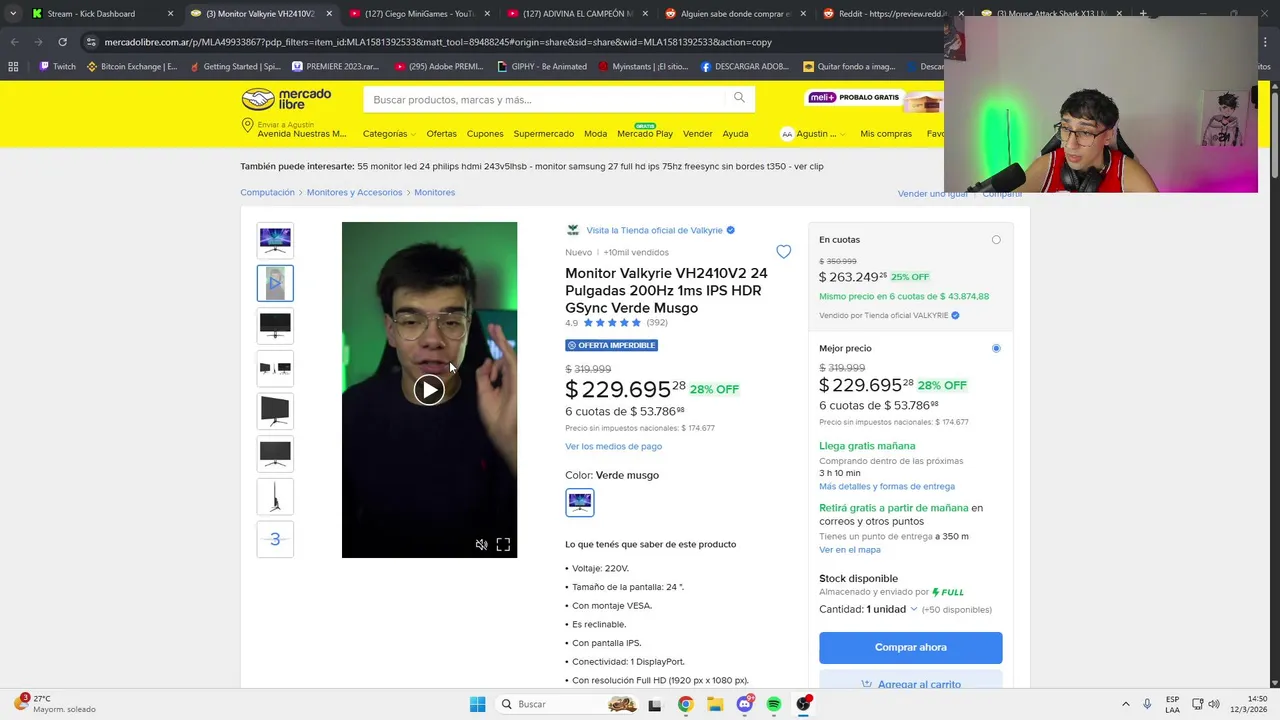Open Google Chrome from the taskbar
The width and height of the screenshot is (1280, 720).
point(685,704)
